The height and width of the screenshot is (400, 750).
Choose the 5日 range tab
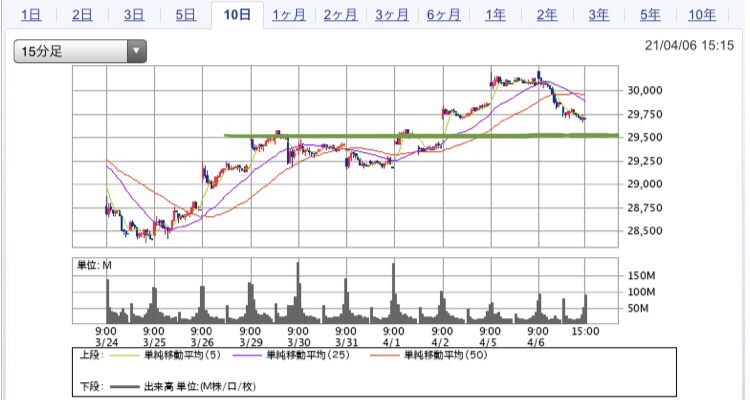pos(186,15)
